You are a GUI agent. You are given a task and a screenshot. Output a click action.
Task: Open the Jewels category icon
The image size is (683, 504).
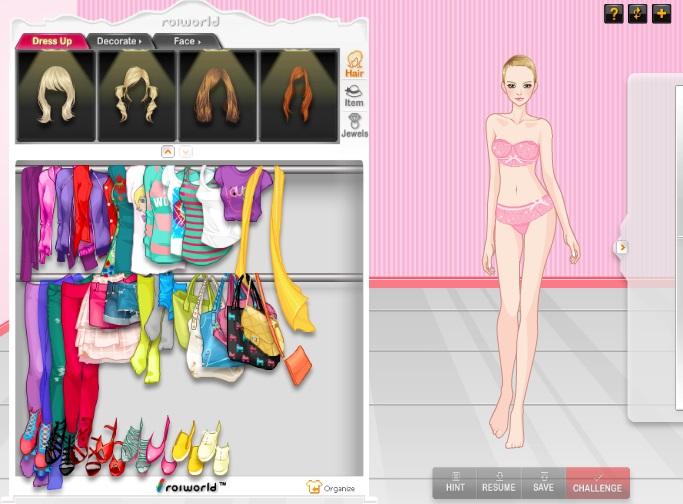click(x=354, y=125)
